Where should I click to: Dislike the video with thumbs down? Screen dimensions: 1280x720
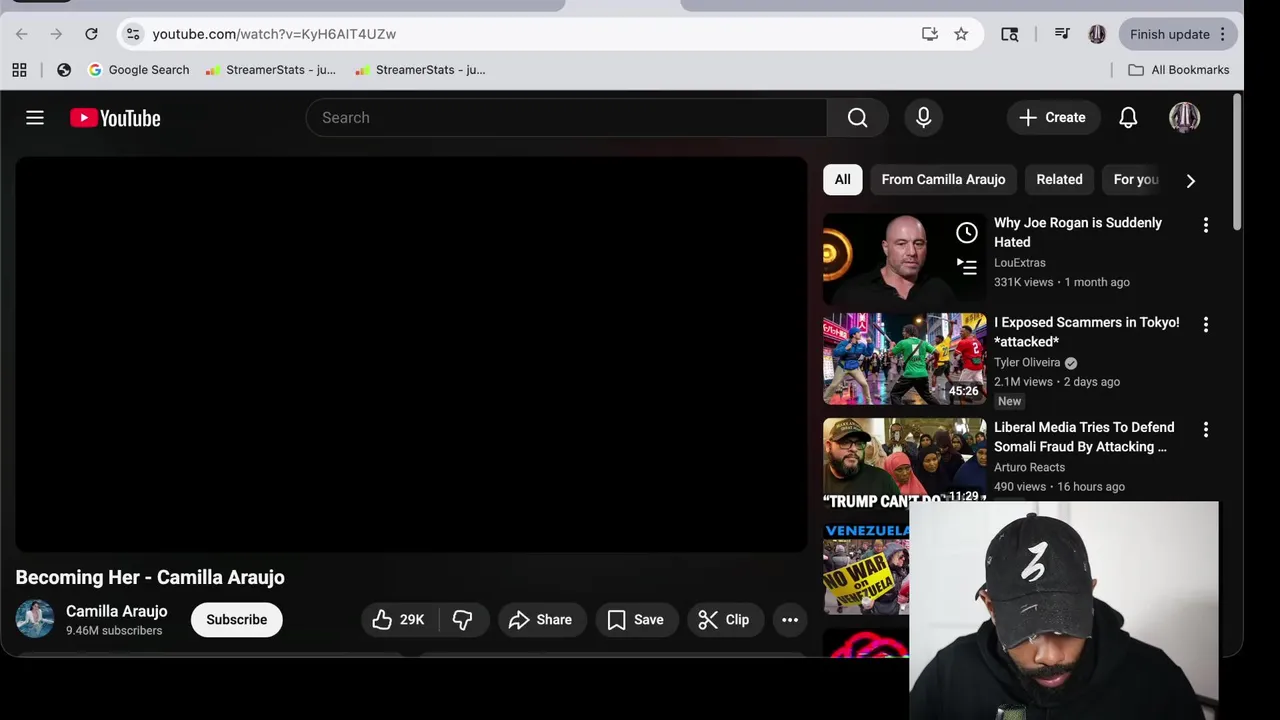[462, 620]
